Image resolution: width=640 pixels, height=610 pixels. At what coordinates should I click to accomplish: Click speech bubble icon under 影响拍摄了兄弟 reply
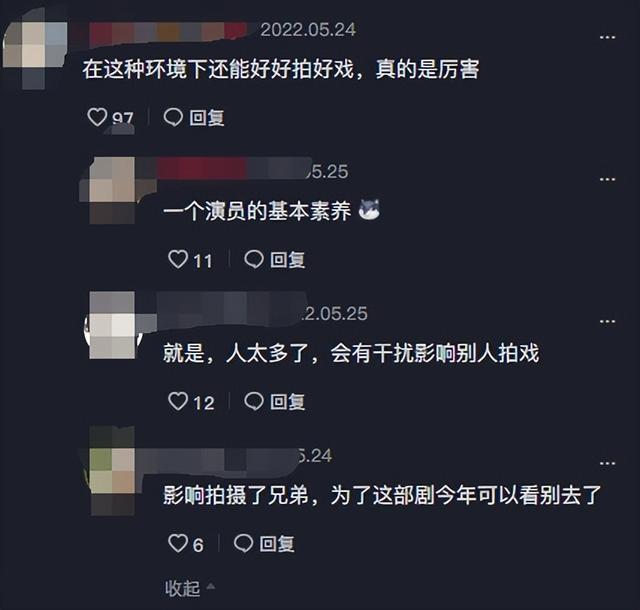click(243, 543)
